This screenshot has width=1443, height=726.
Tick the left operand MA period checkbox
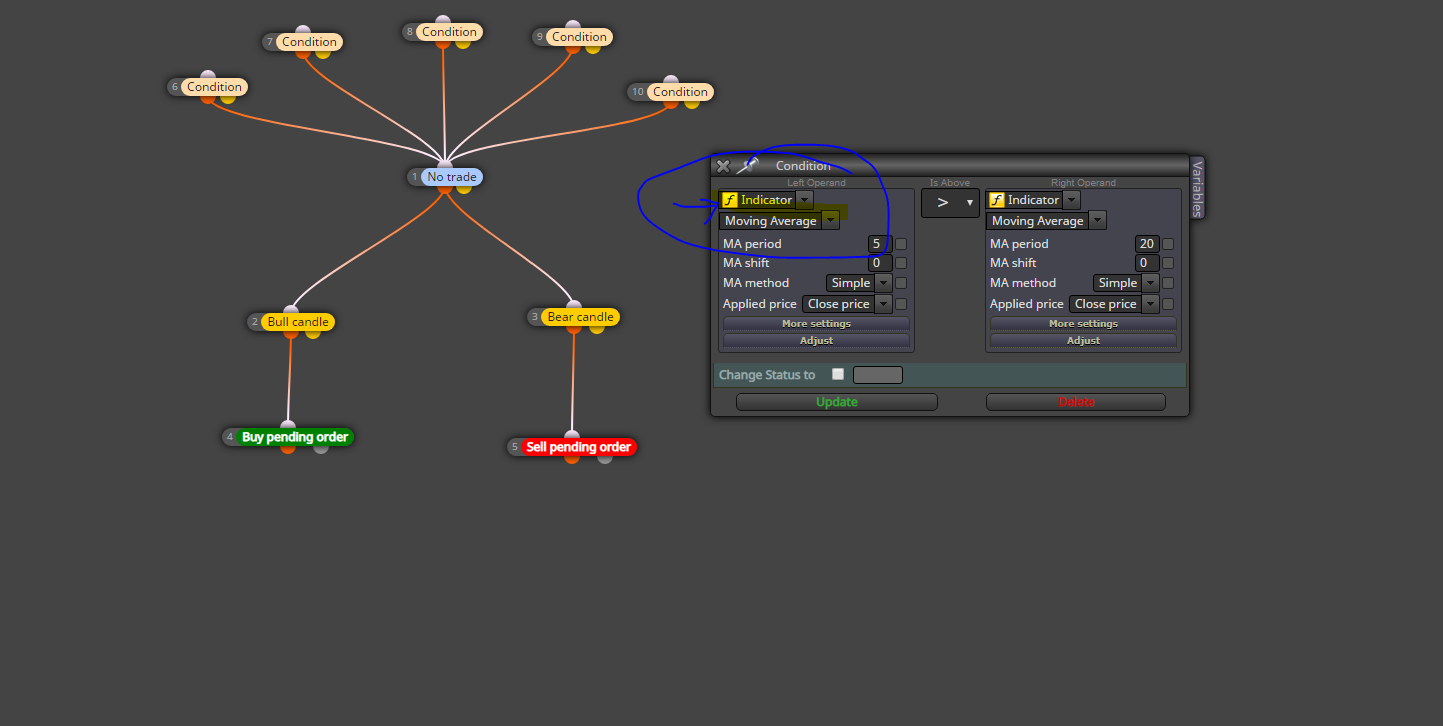point(901,244)
